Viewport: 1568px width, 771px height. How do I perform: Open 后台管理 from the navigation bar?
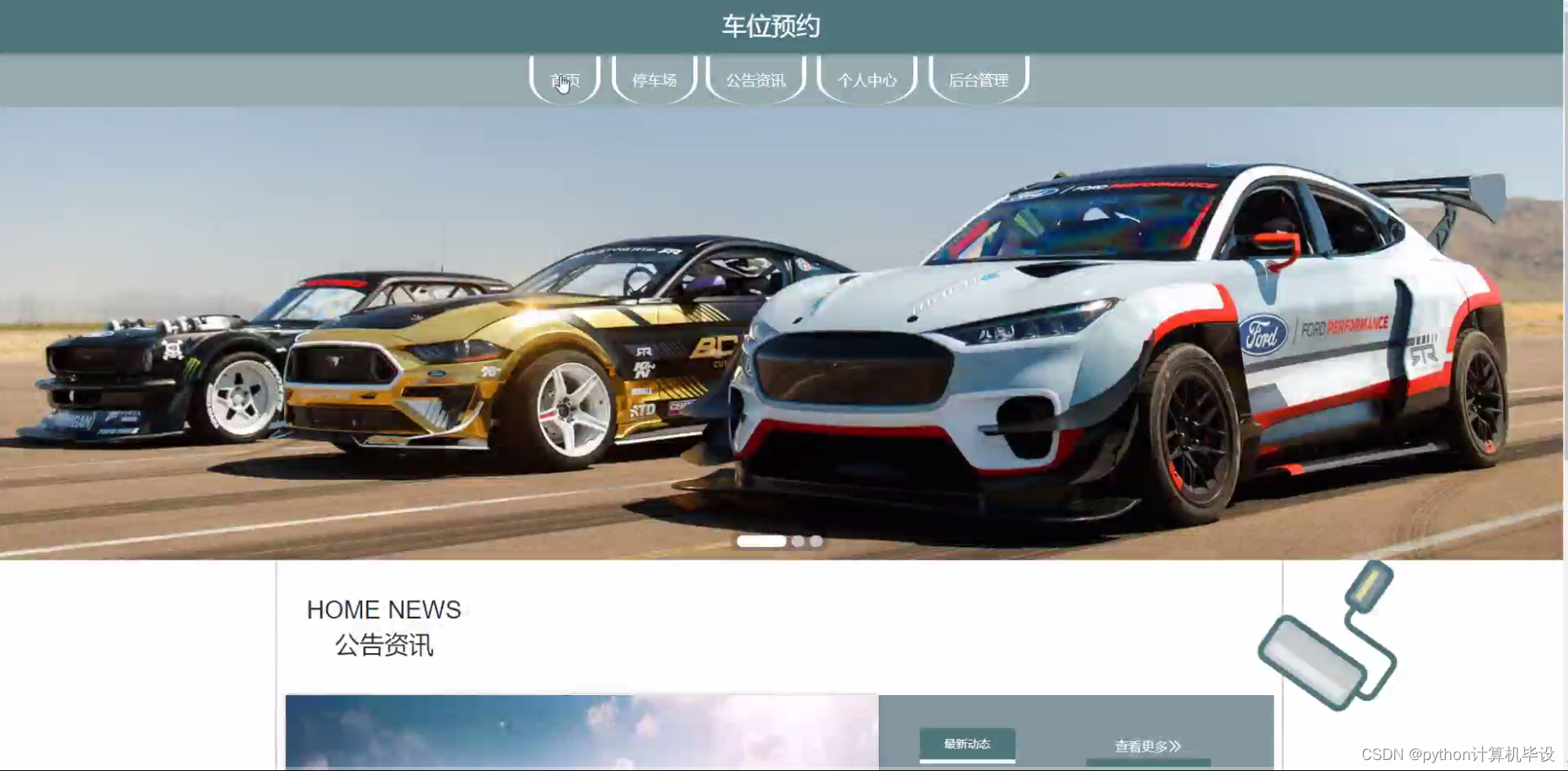(978, 80)
